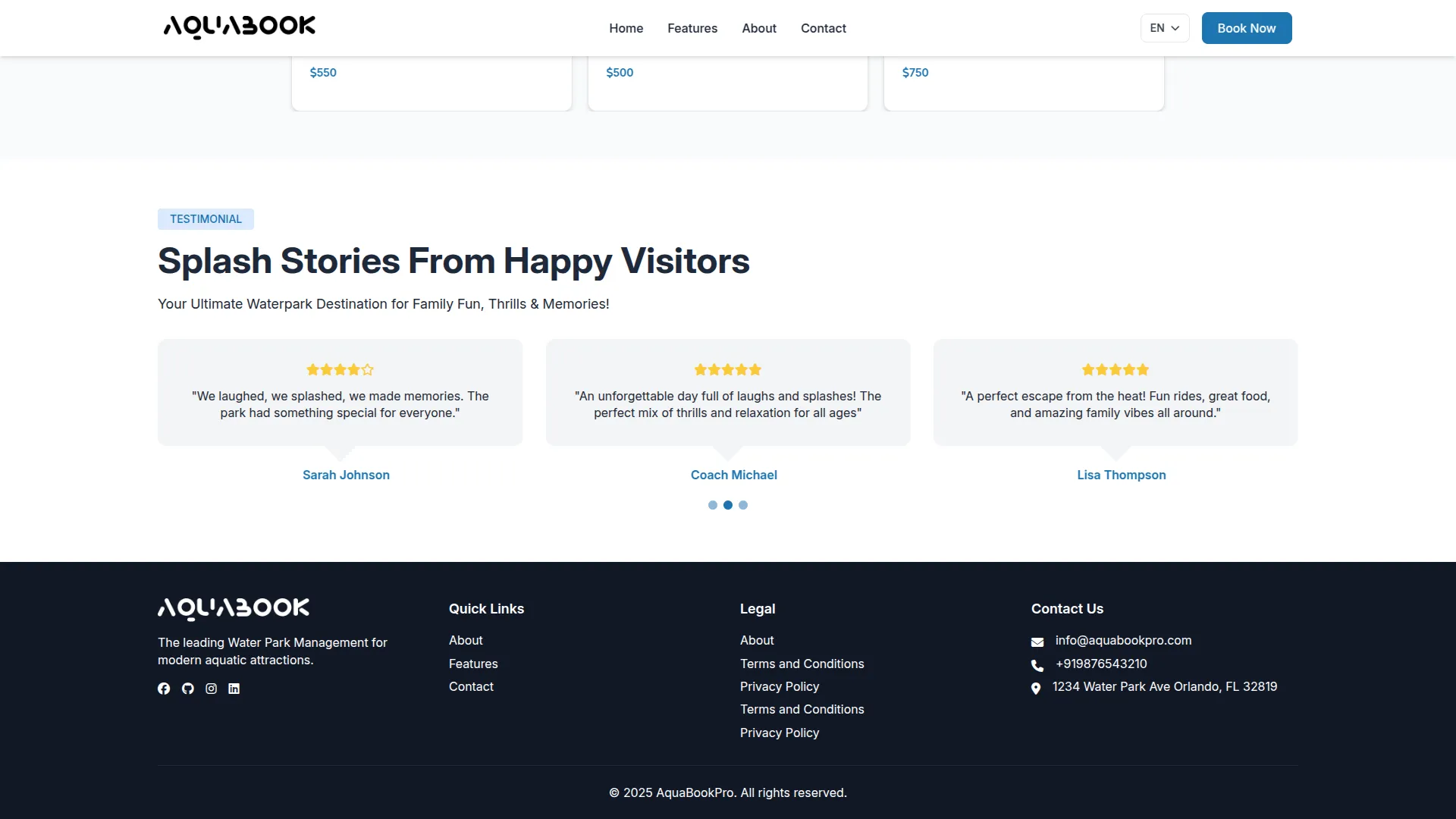The height and width of the screenshot is (819, 1456).
Task: Select the third testimonial carousel dot
Action: click(x=743, y=505)
